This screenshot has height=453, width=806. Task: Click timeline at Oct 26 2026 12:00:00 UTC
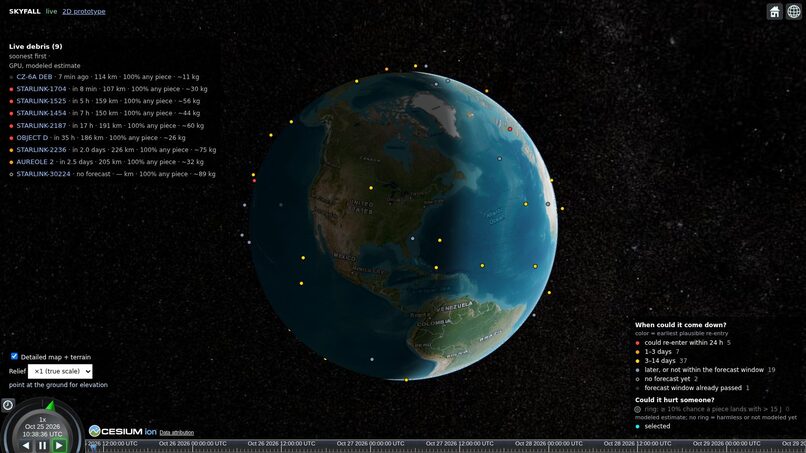281,446
